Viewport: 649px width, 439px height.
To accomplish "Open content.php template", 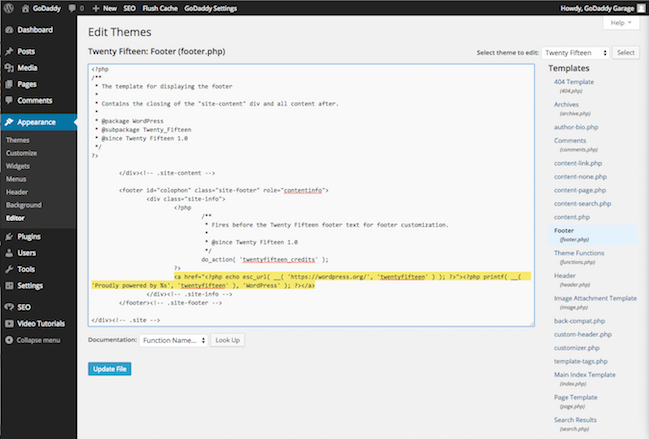I will pyautogui.click(x=572, y=217).
